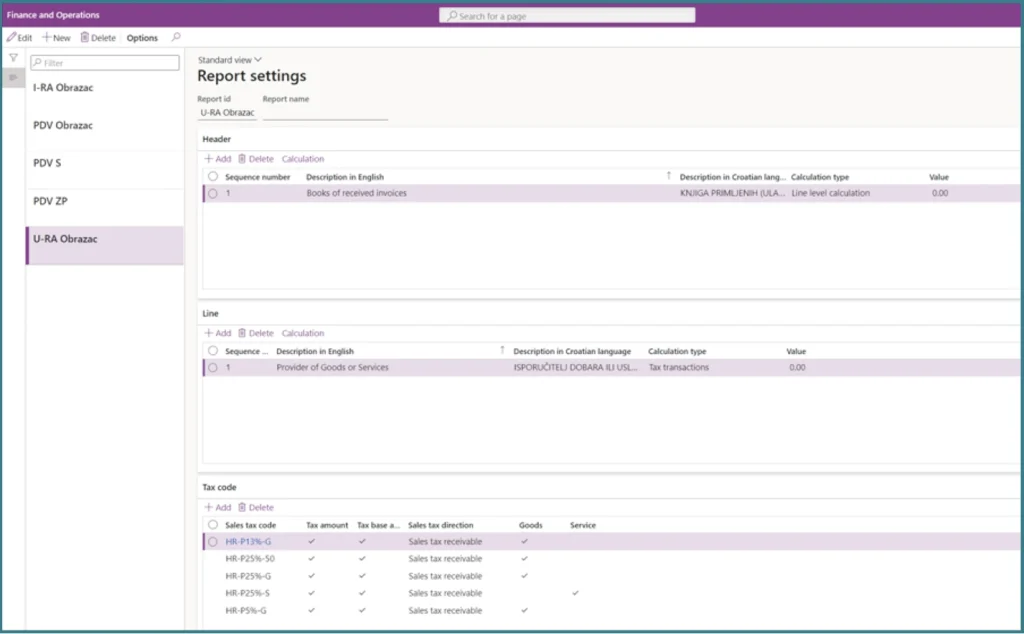The image size is (1024, 634).
Task: Open the Options menu
Action: [142, 38]
